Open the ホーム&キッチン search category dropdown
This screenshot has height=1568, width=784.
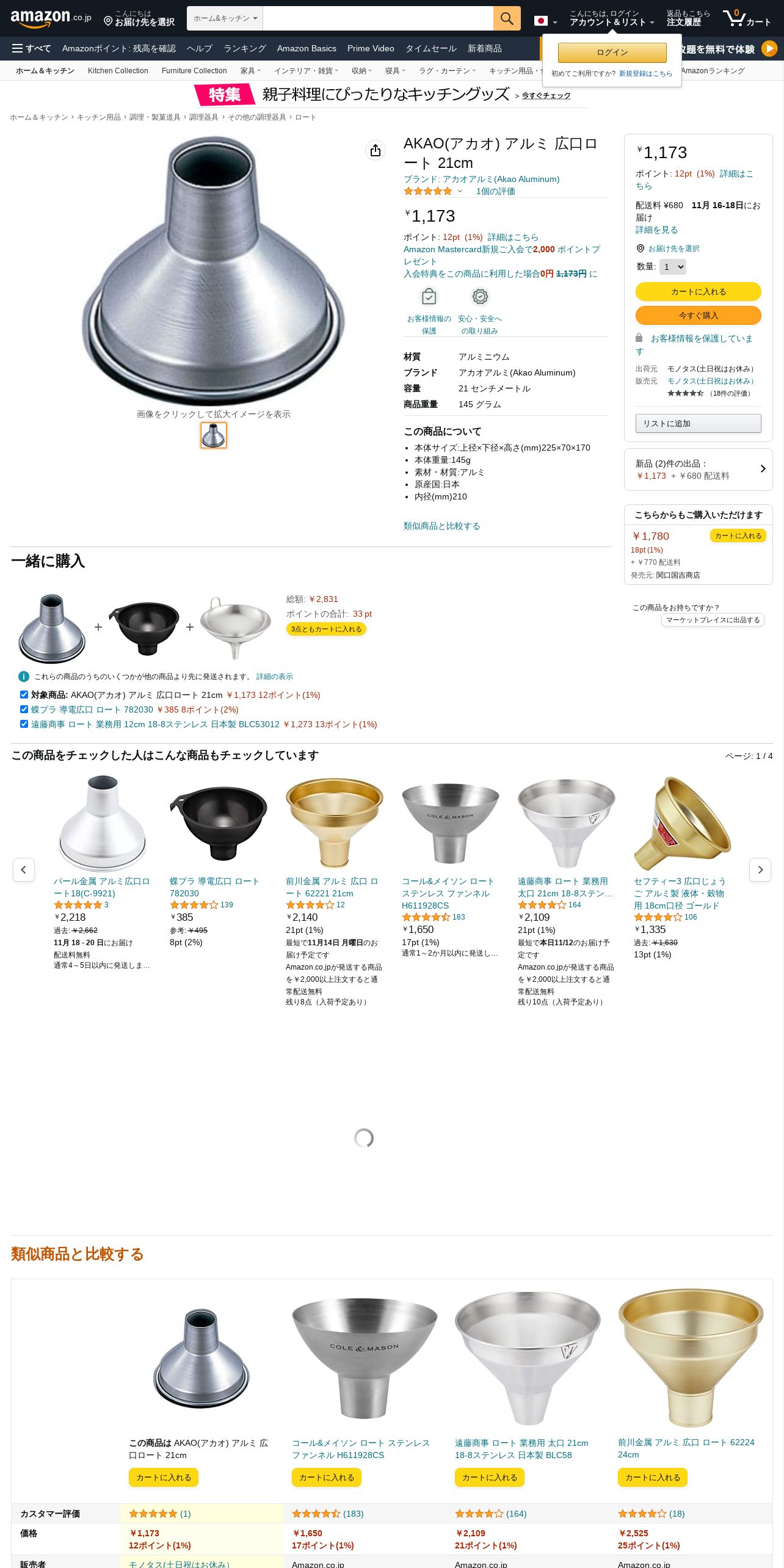(x=225, y=18)
